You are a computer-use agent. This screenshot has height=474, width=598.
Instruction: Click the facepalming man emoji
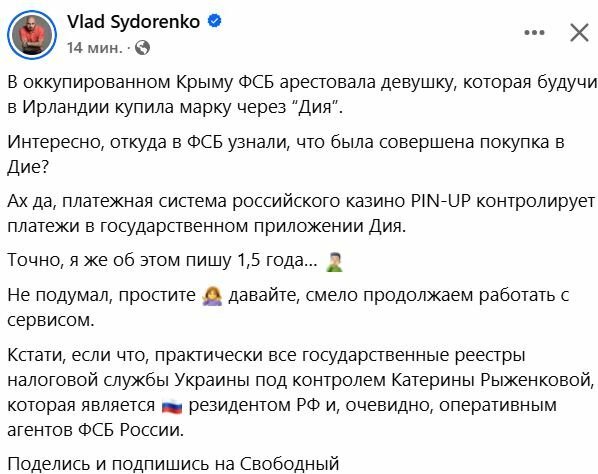(335, 262)
